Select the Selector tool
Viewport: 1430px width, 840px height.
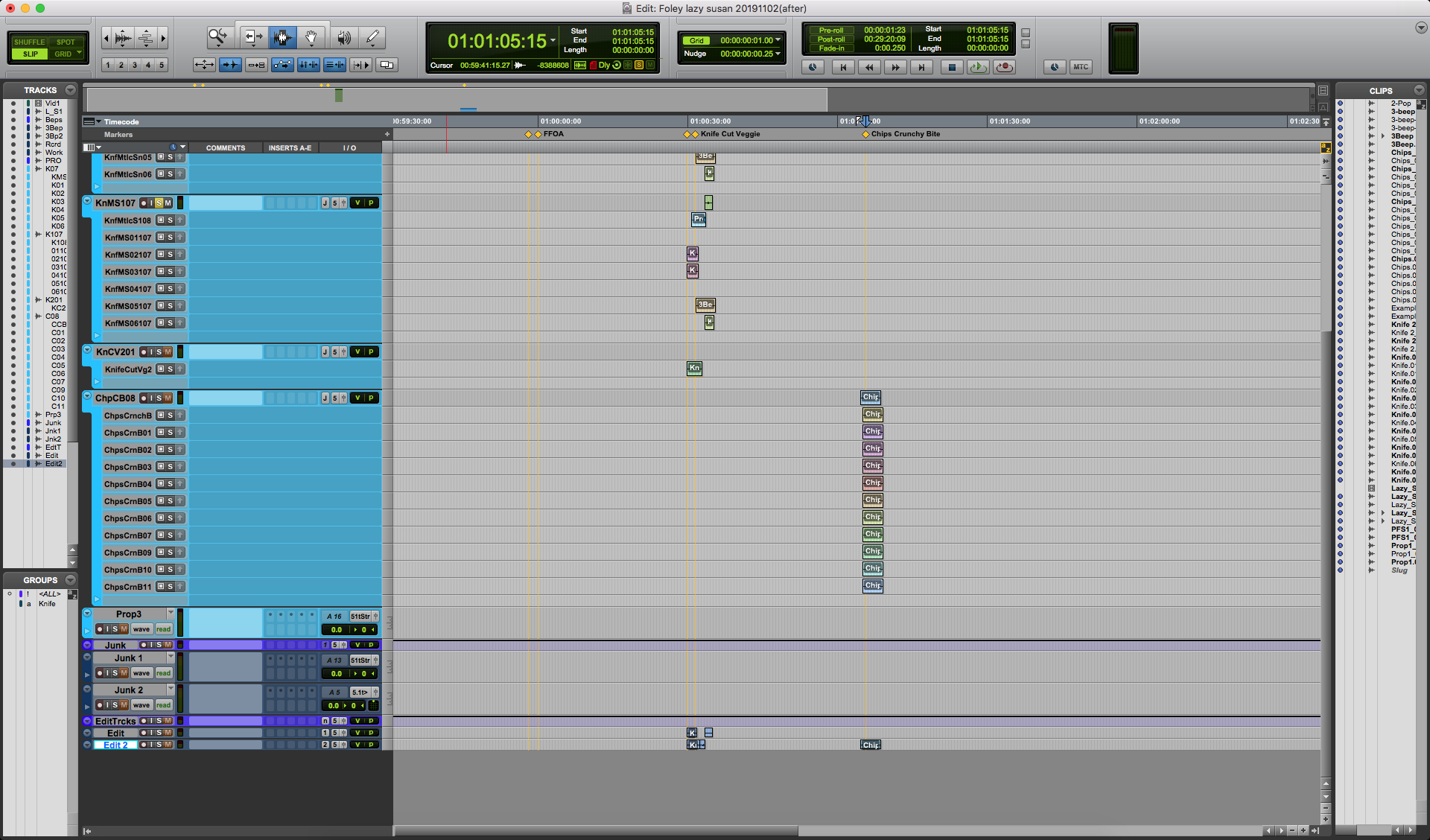pyautogui.click(x=282, y=36)
